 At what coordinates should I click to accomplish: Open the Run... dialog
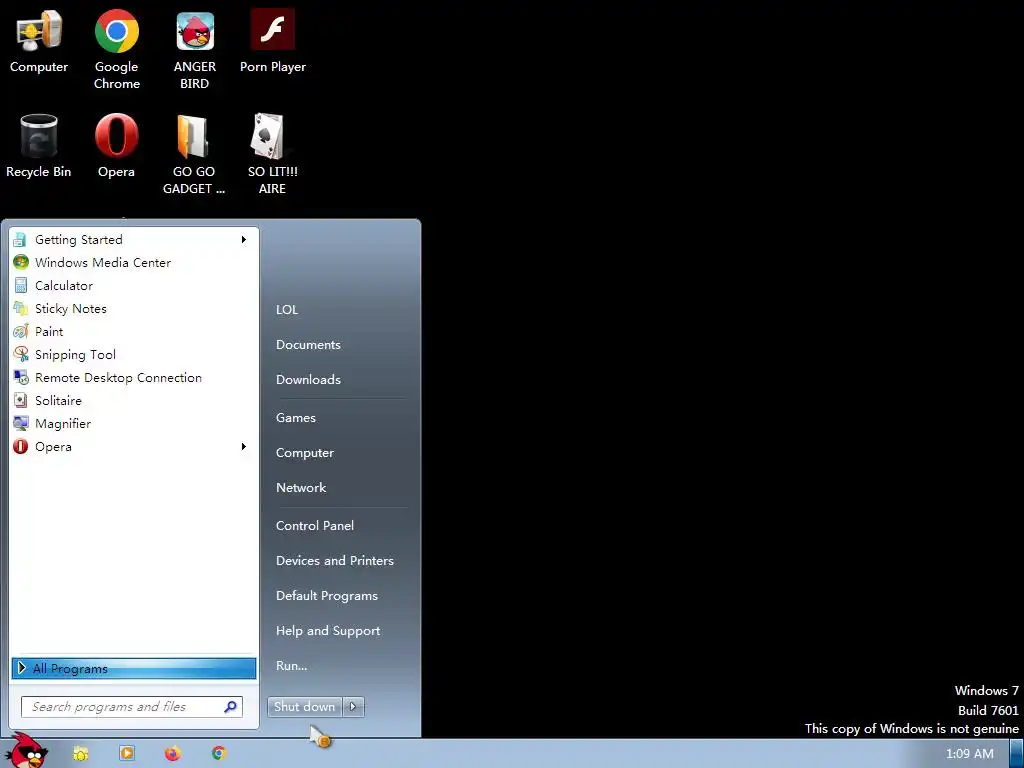[291, 666]
